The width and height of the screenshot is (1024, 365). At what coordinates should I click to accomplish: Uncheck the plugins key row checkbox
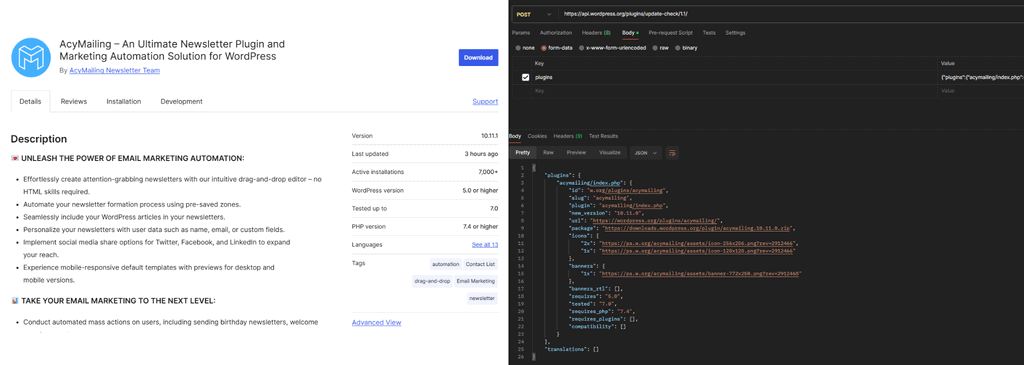pos(526,77)
